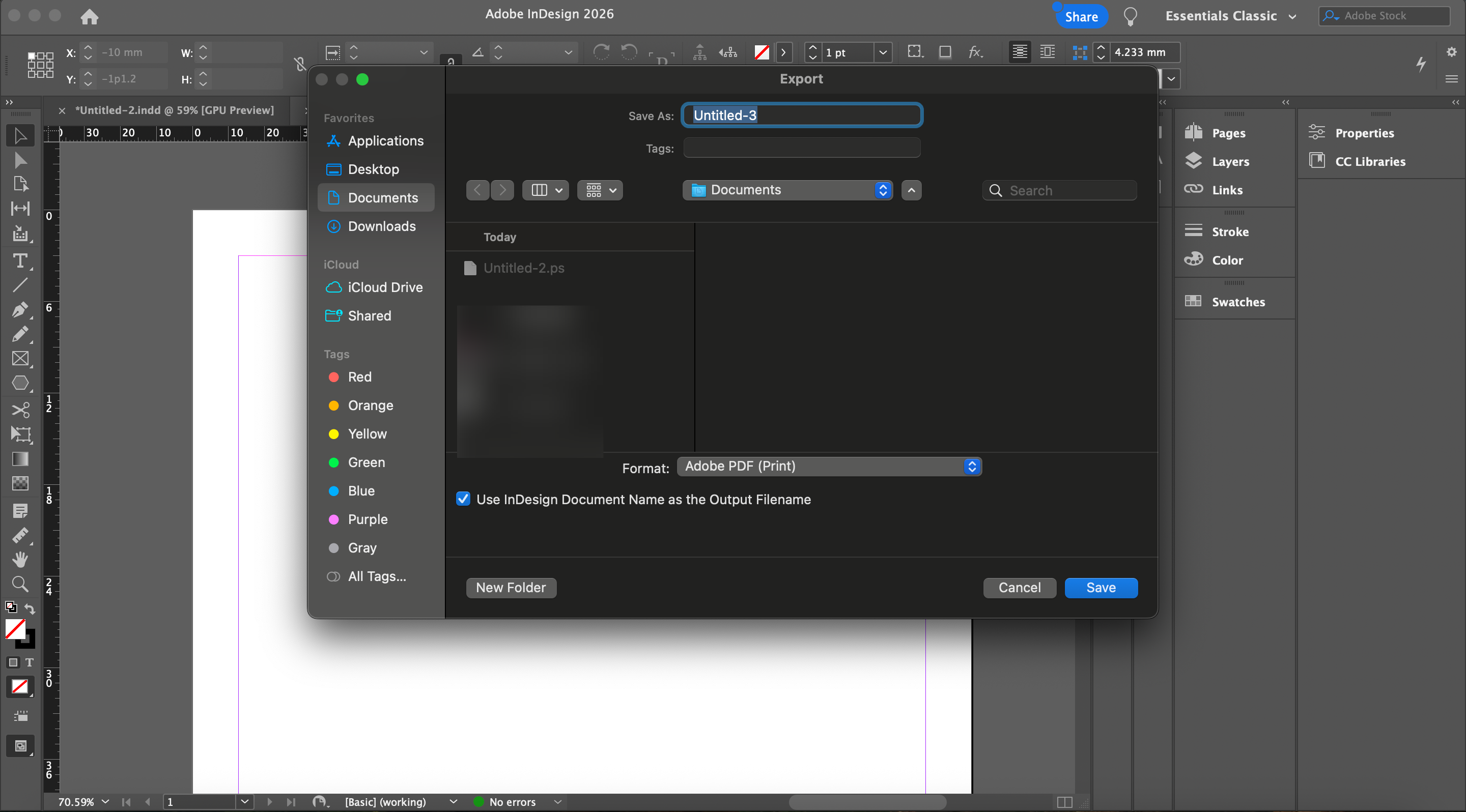Click the Save button
The image size is (1466, 812).
[1100, 588]
